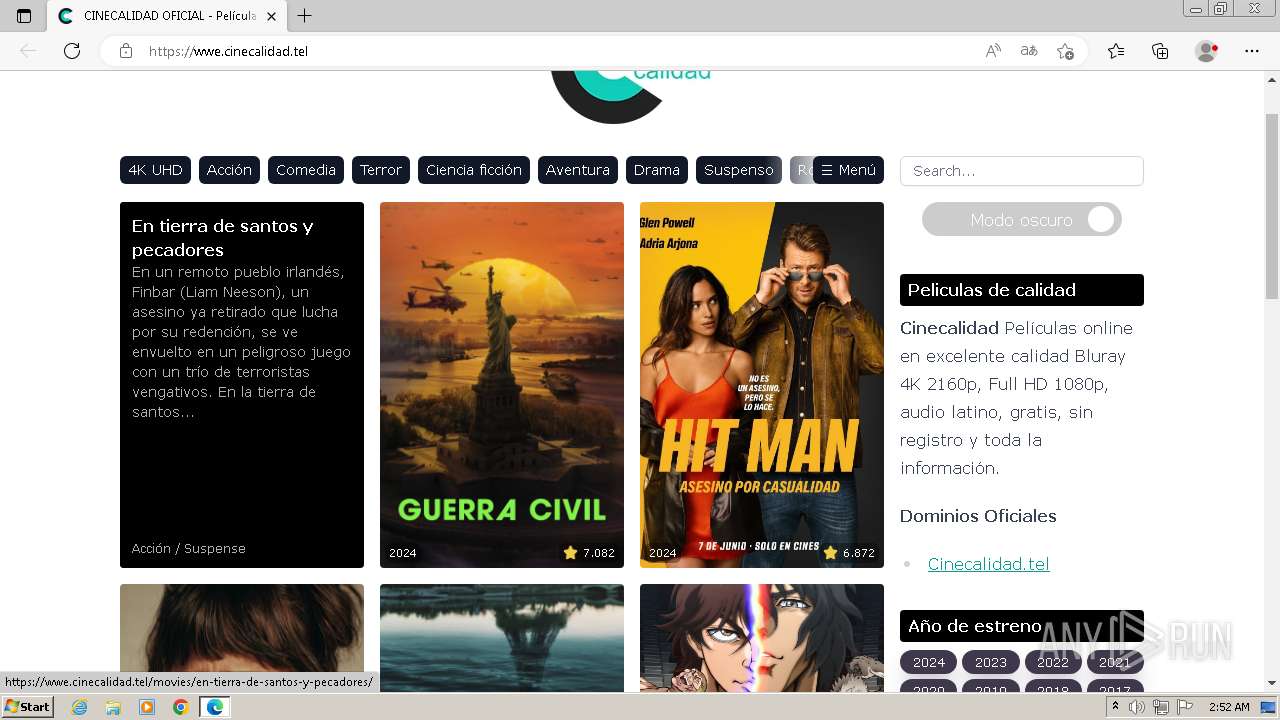Refresh the current page
1280x720 pixels.
click(x=72, y=51)
